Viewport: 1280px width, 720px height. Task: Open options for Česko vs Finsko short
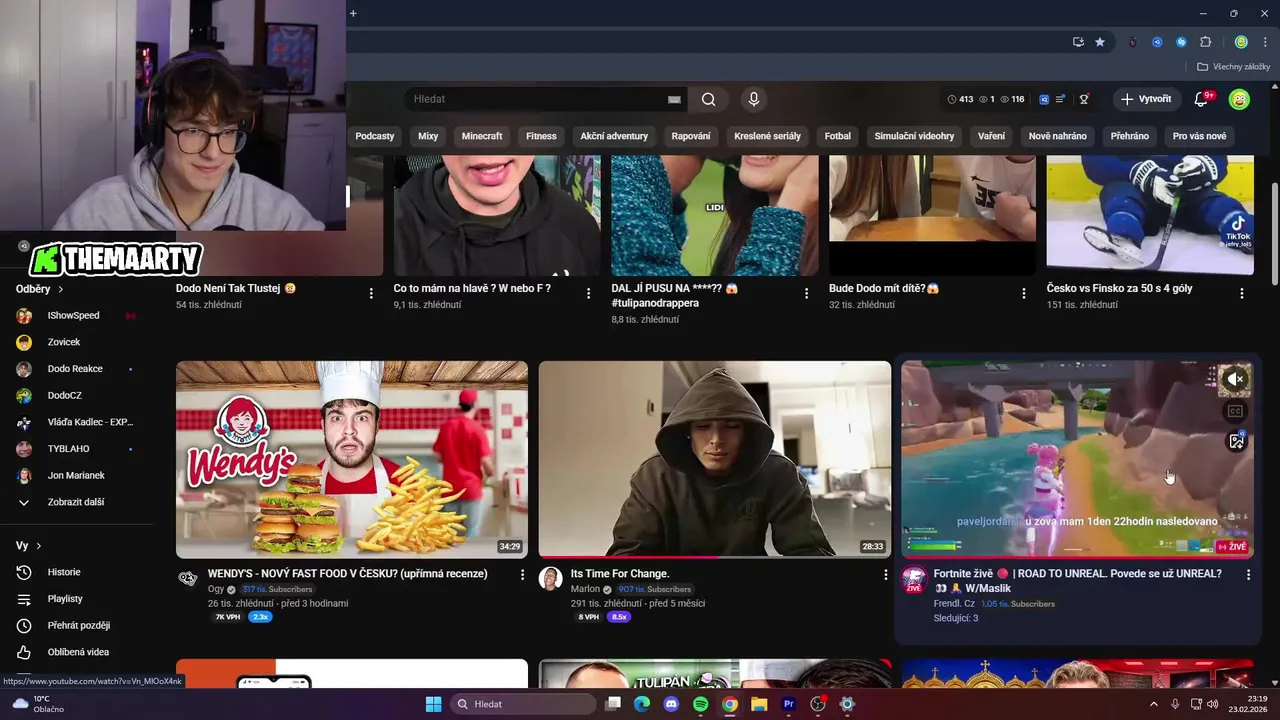[x=1242, y=293]
